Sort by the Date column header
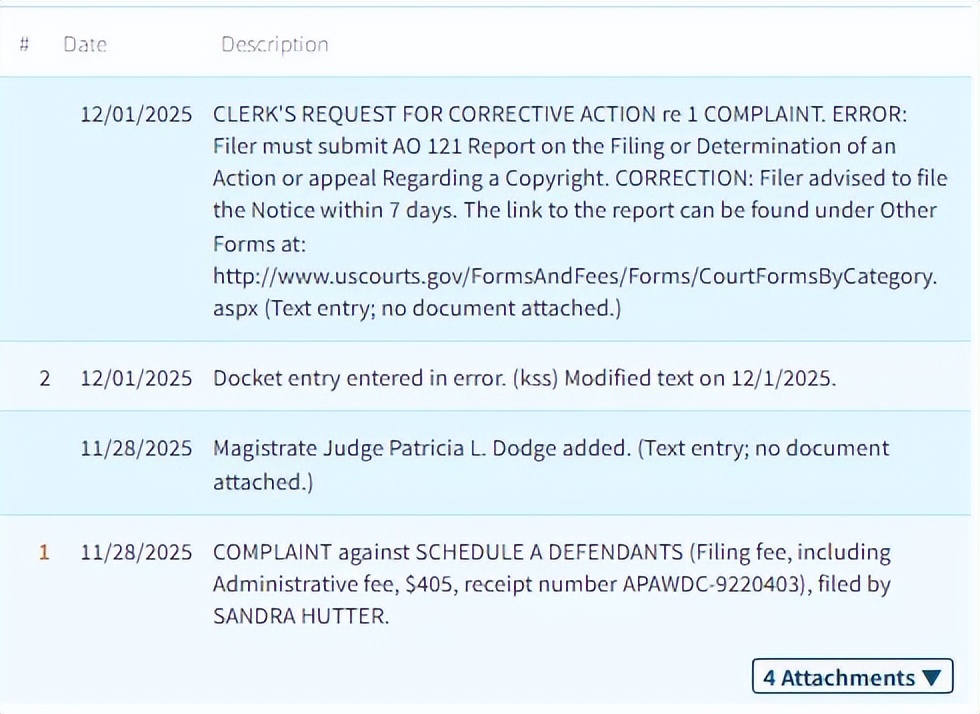 click(x=85, y=44)
